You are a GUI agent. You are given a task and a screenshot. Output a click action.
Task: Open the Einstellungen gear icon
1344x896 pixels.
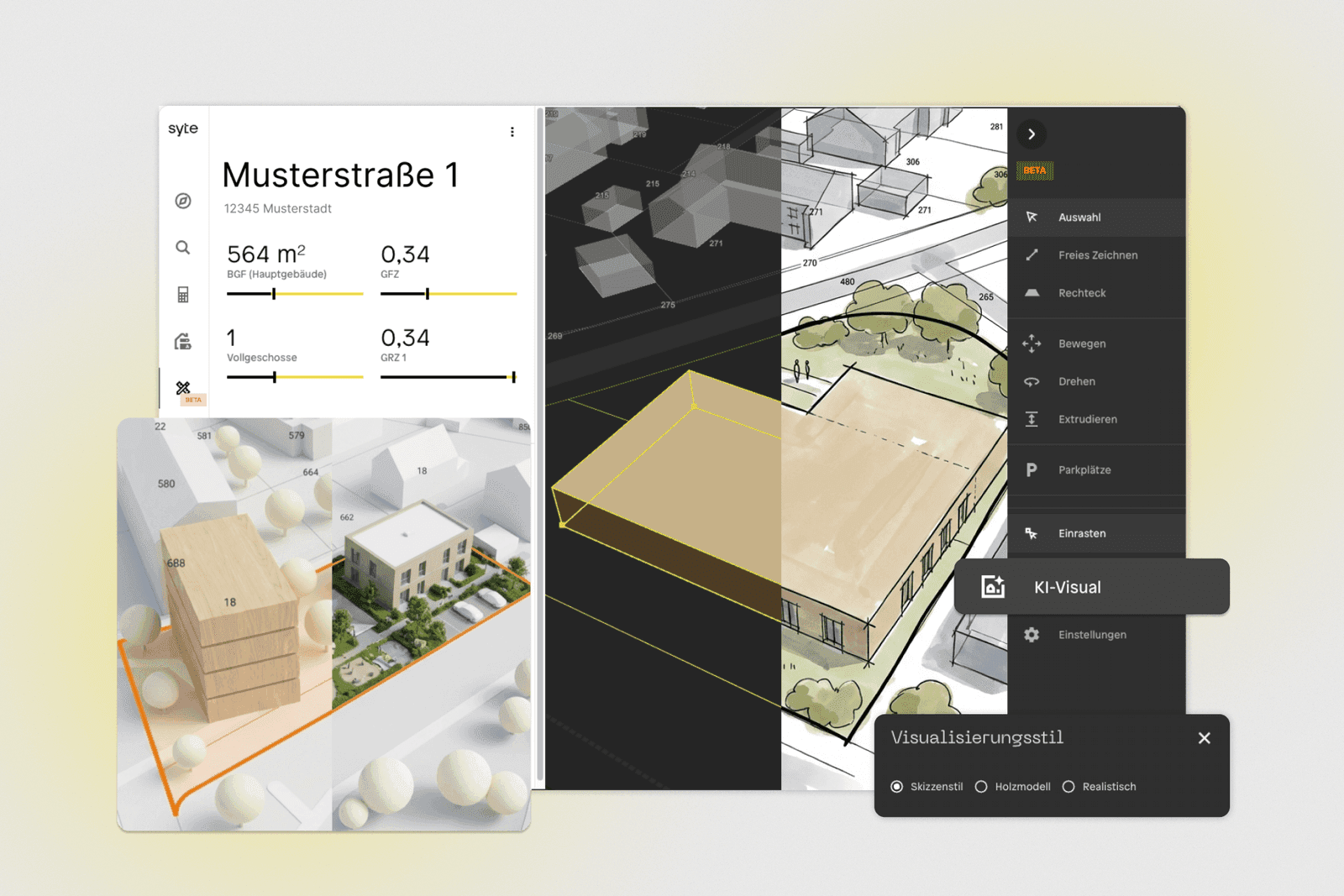pos(1032,635)
